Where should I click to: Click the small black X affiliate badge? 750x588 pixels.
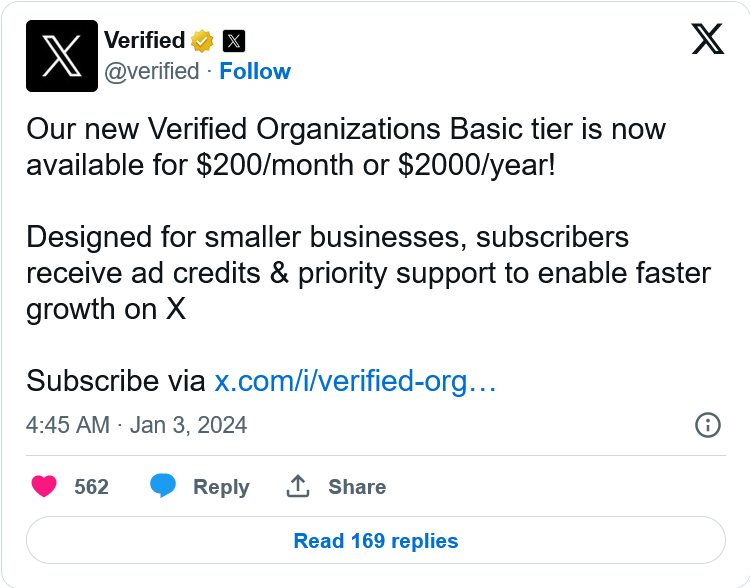[x=233, y=41]
